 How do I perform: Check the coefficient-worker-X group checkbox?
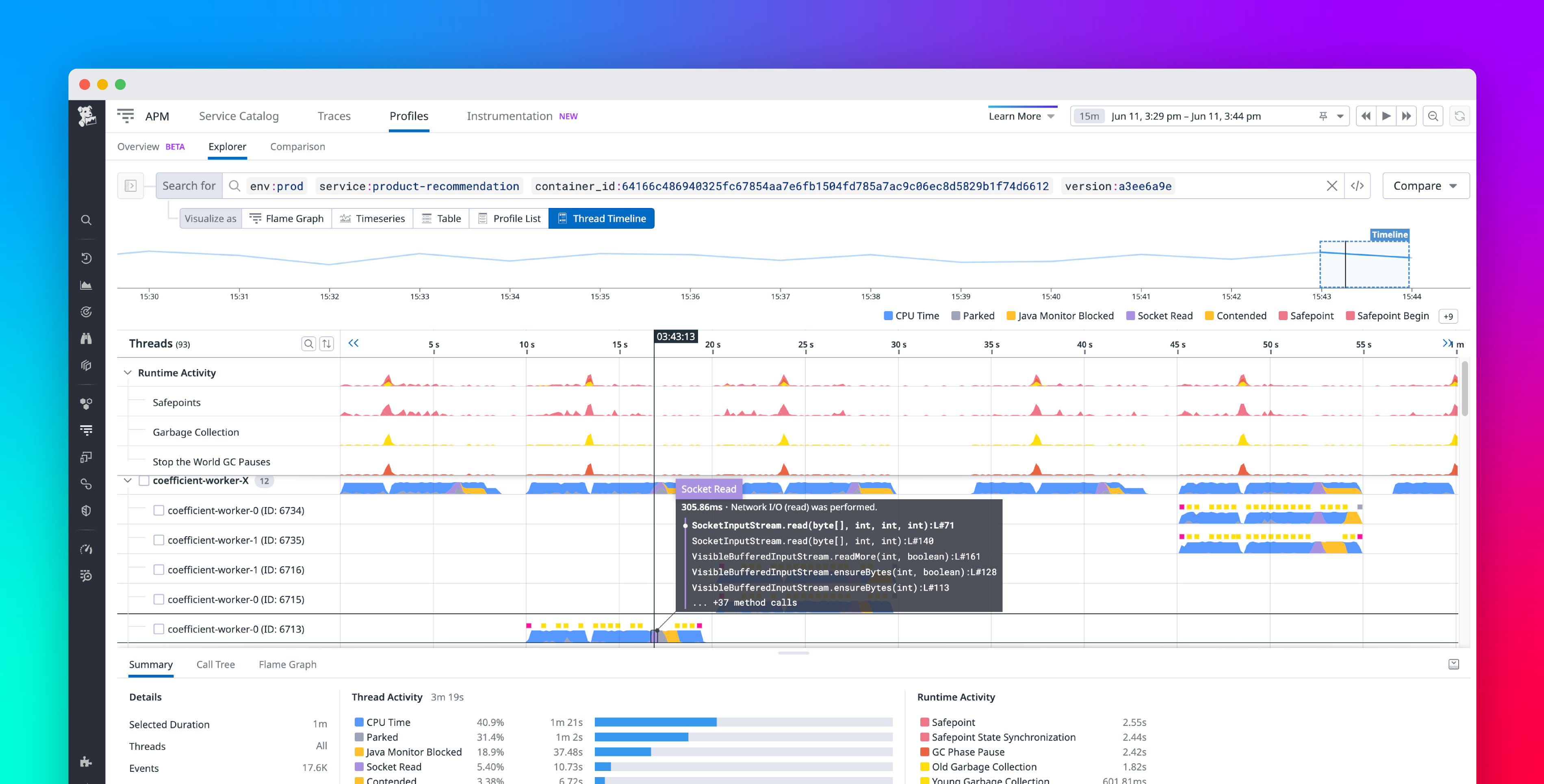[x=144, y=480]
